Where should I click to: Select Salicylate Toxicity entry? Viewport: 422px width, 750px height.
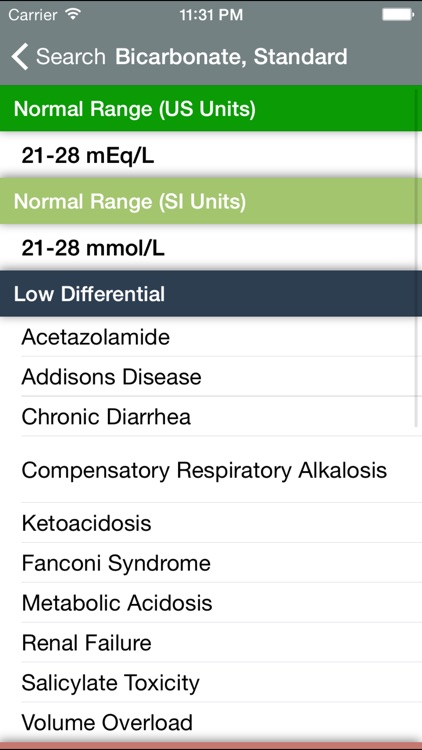211,682
